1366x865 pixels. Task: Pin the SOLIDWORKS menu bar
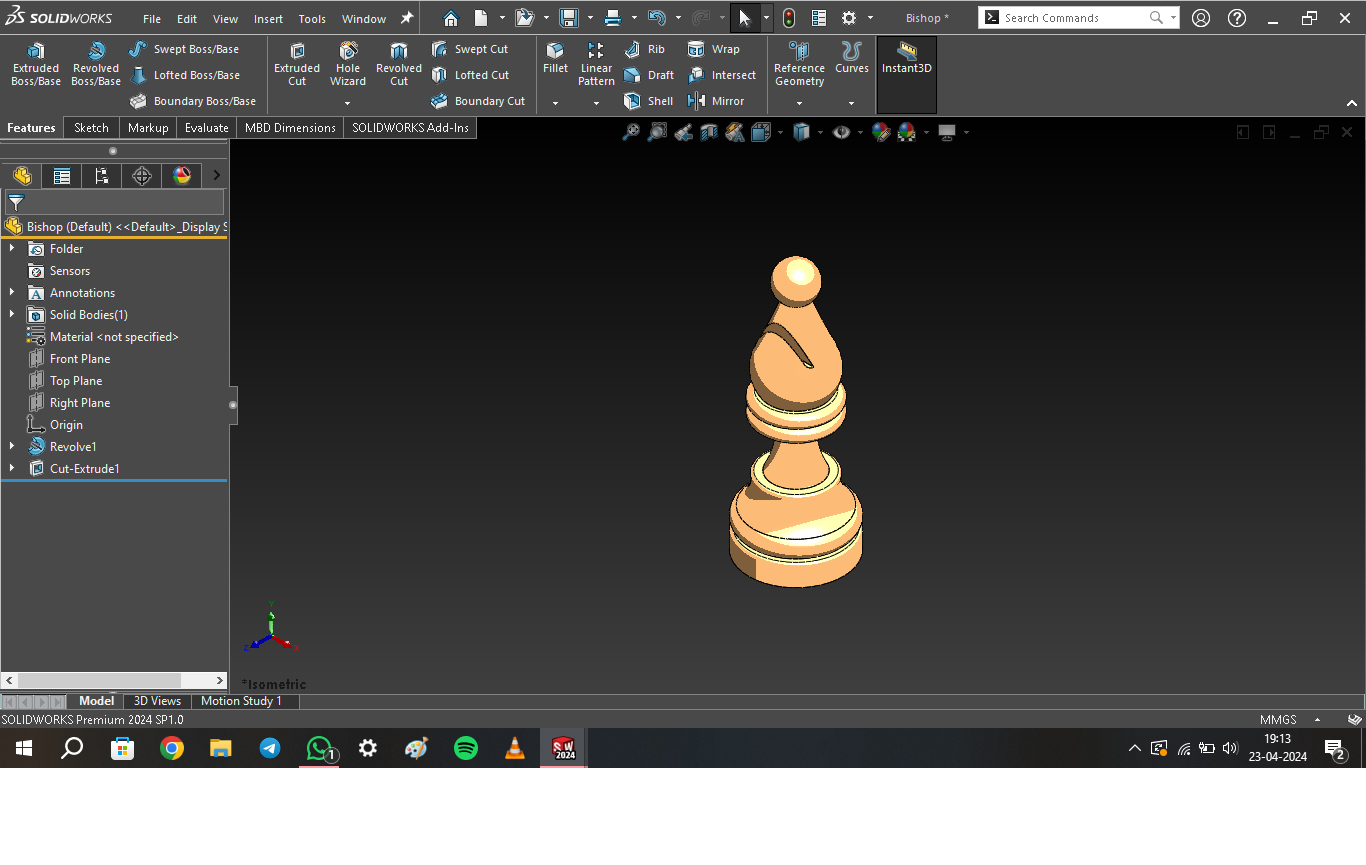tap(407, 18)
